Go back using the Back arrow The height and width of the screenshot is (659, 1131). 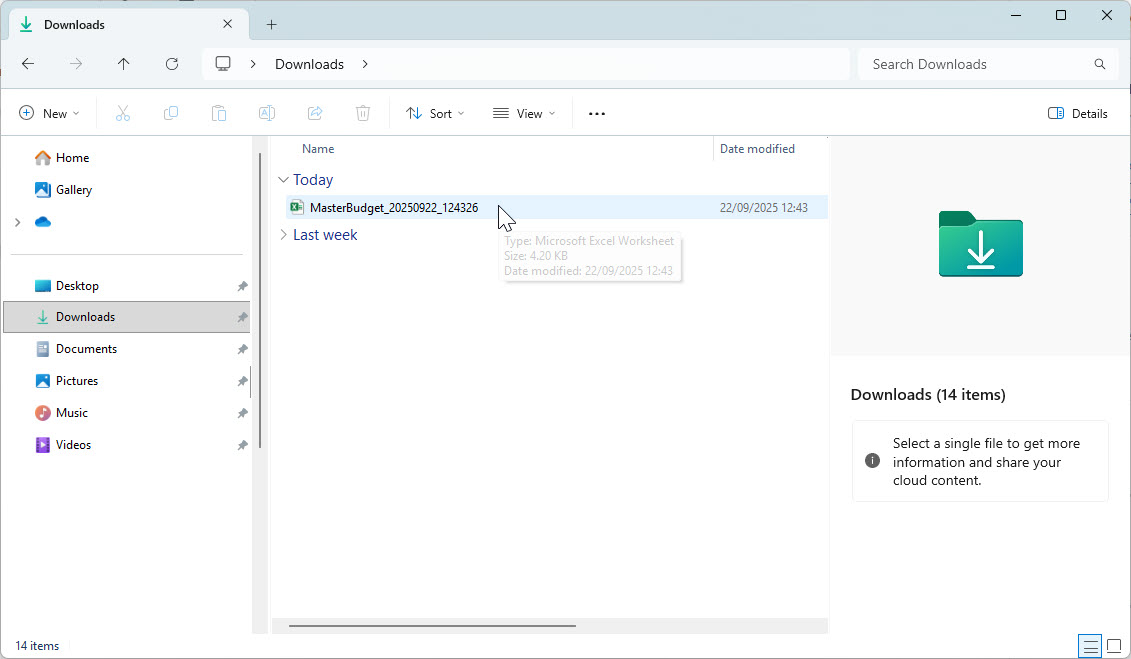coord(28,64)
